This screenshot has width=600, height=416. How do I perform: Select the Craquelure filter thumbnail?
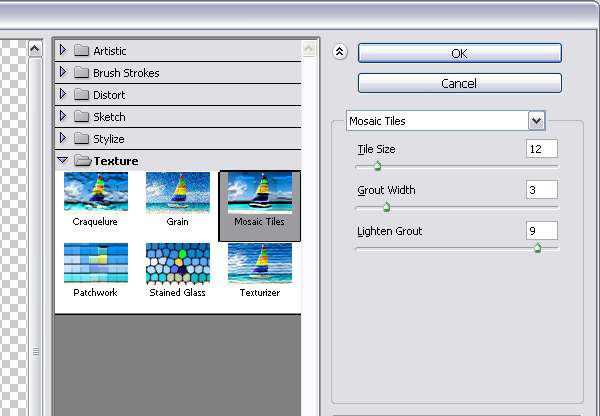click(x=96, y=192)
